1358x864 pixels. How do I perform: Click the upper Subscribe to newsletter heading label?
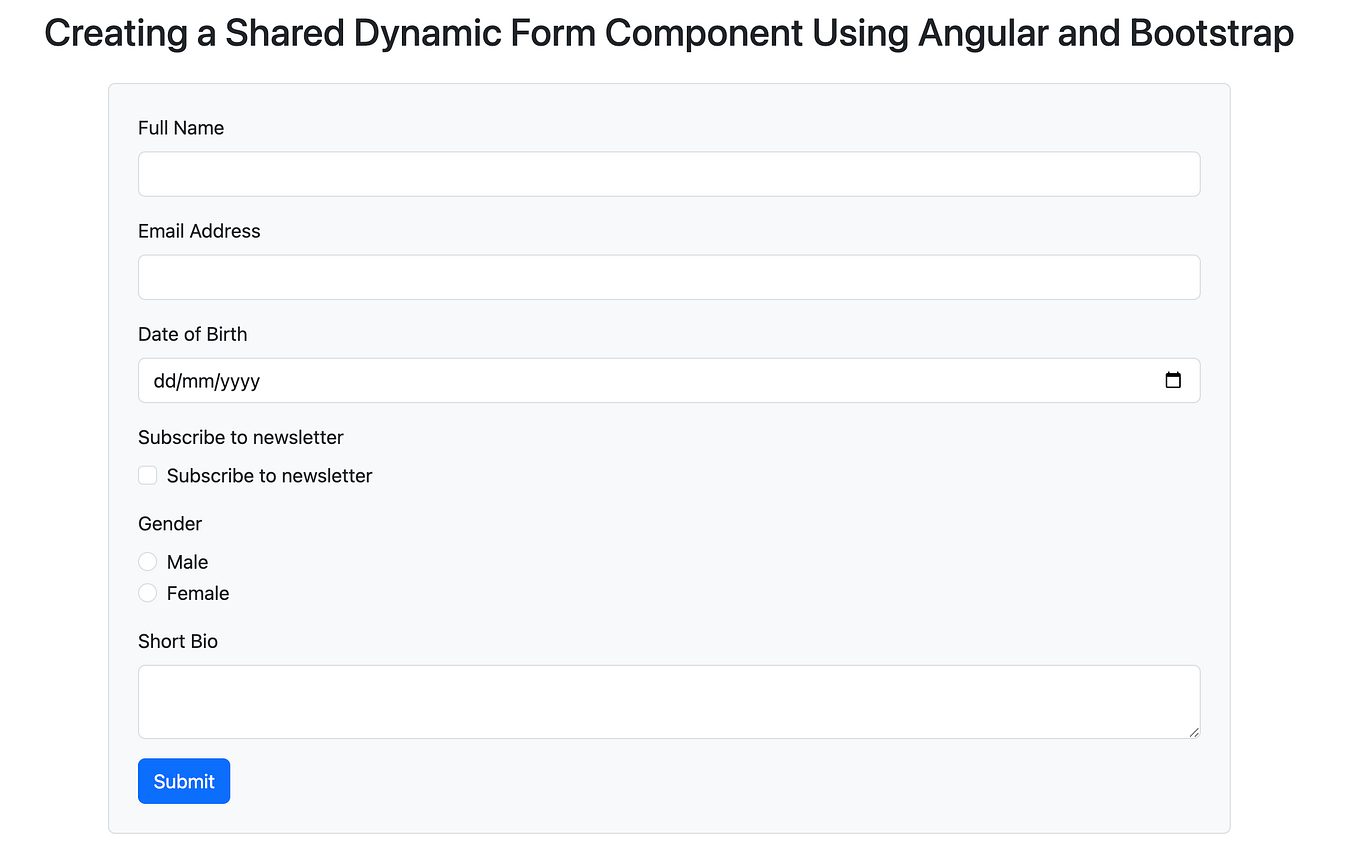tap(241, 437)
